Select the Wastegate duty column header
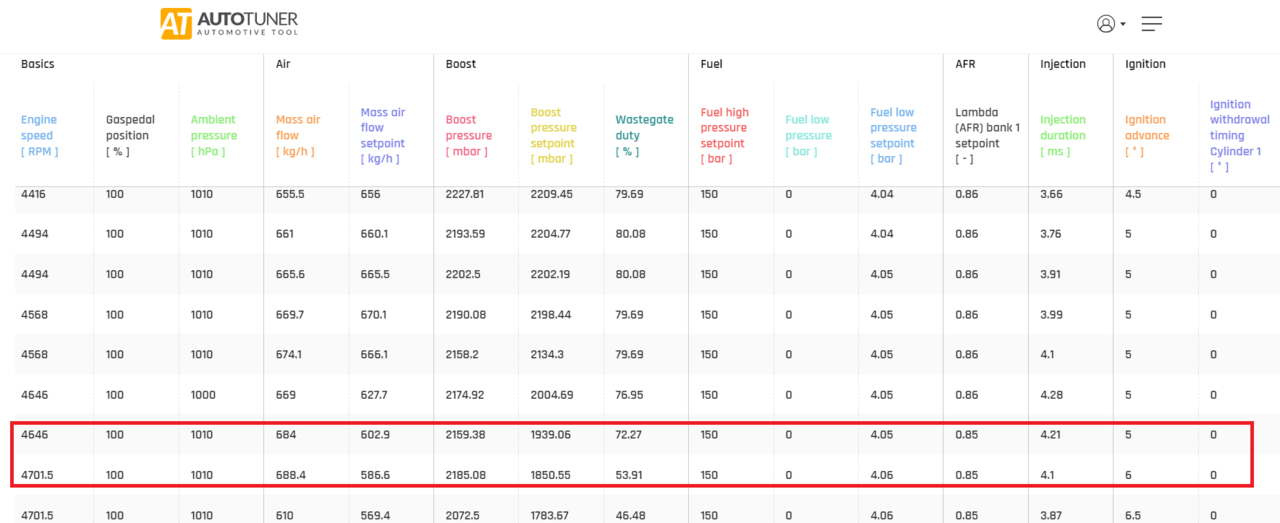The height and width of the screenshot is (523, 1280). pos(644,135)
